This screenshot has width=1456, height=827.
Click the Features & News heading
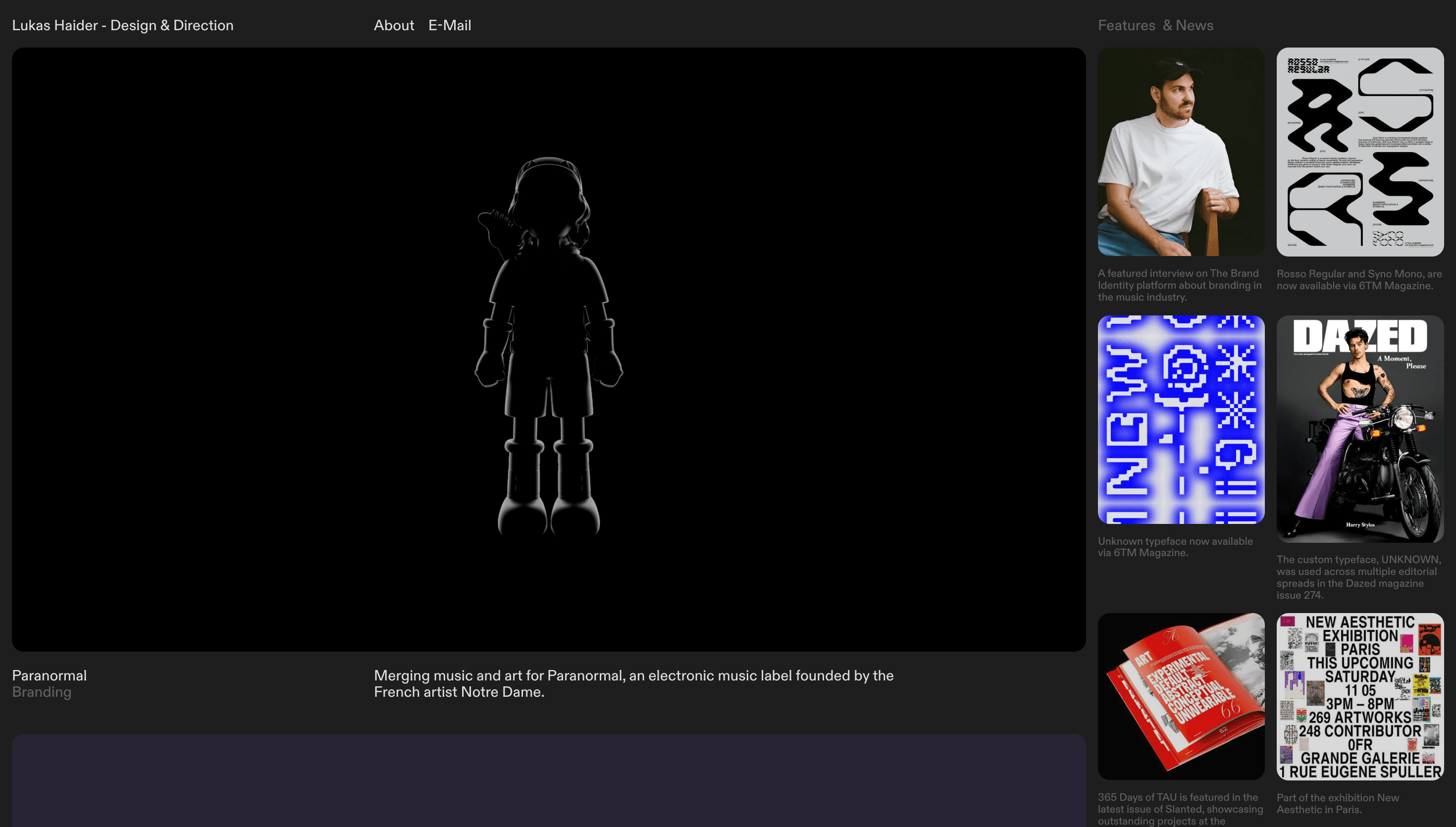click(x=1155, y=26)
